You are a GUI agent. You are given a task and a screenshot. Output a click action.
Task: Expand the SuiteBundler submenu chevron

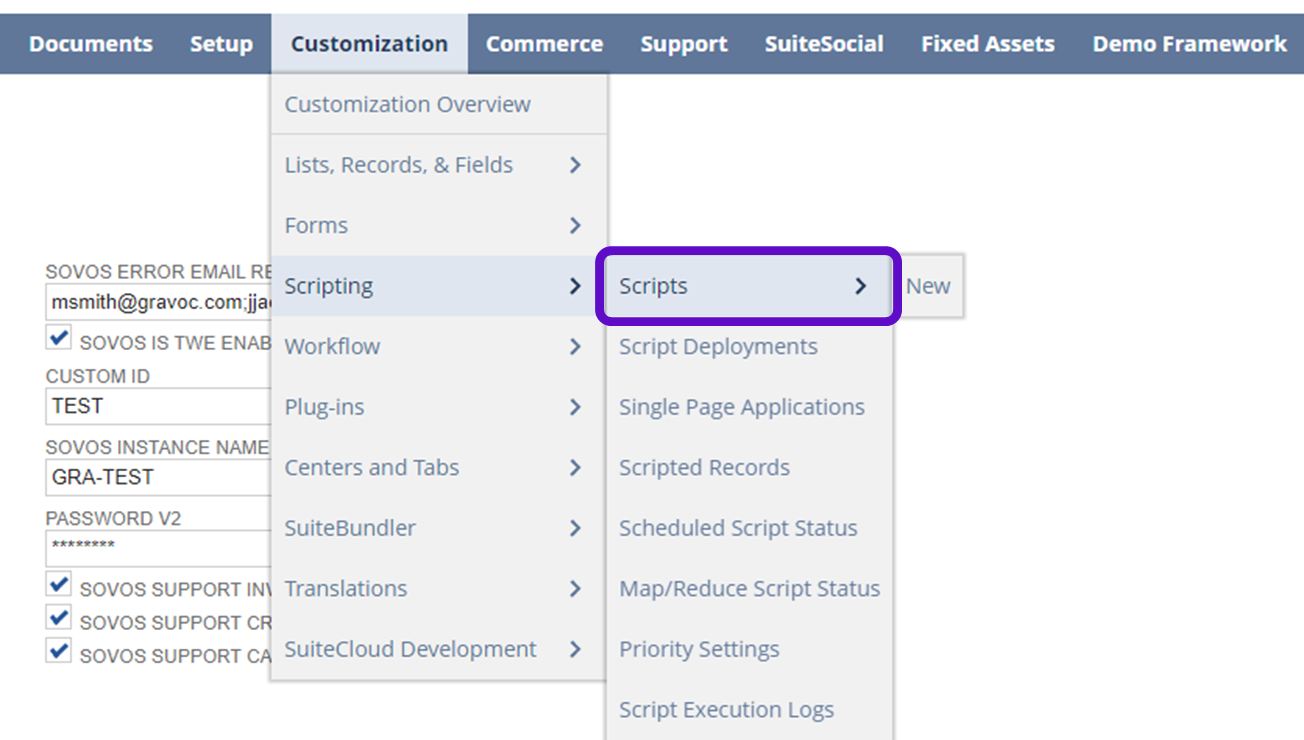point(575,528)
